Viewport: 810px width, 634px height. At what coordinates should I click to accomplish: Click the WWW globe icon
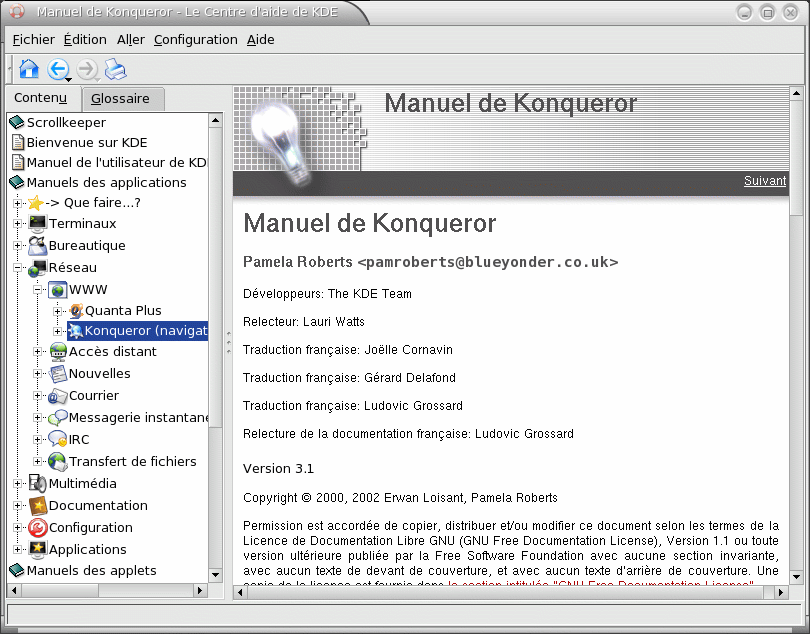click(x=58, y=289)
